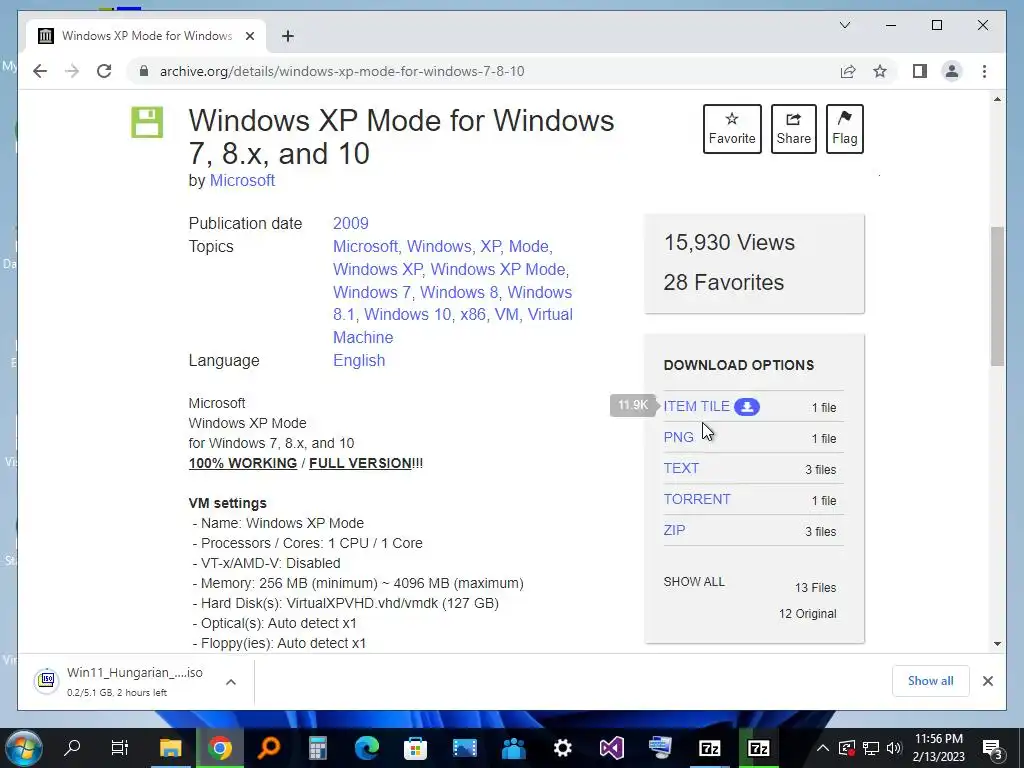Viewport: 1024px width, 768px height.
Task: Click Chrome taskbar icon
Action: coord(220,748)
